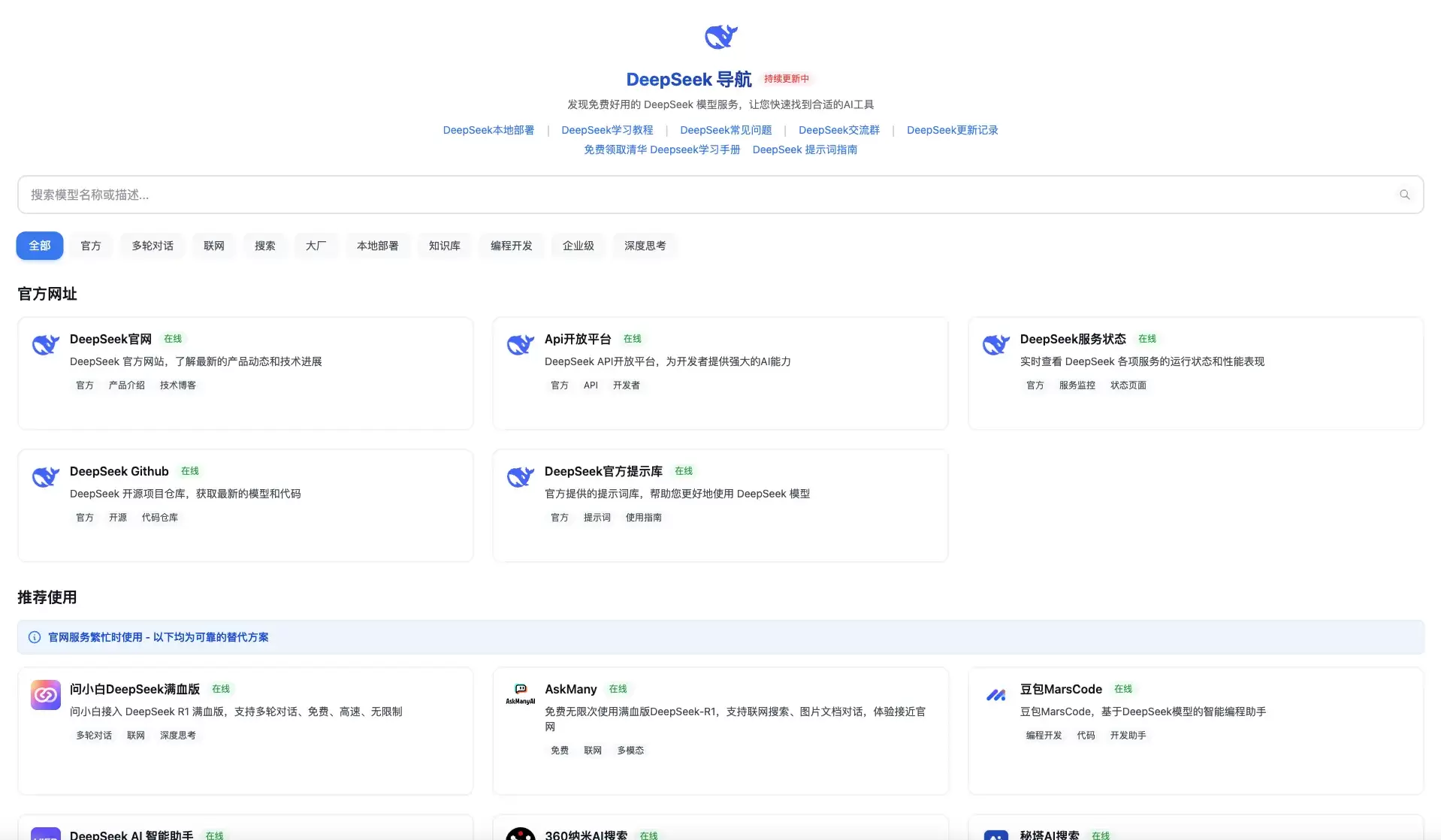Open the AskMany card title
This screenshot has width=1441, height=840.
(571, 689)
